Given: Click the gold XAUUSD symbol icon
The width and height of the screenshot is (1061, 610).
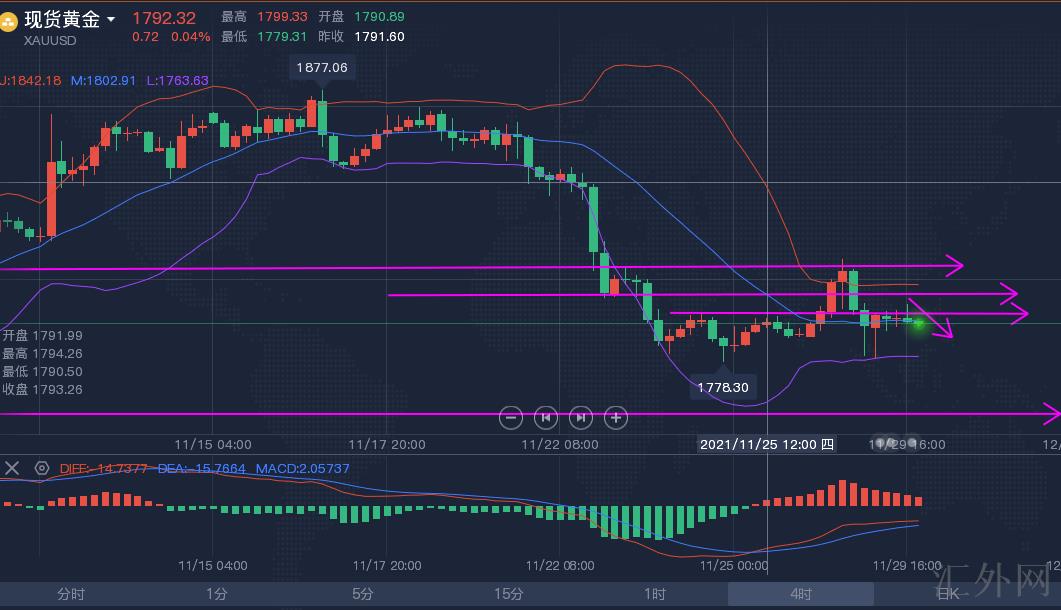Looking at the screenshot, I should coord(11,20).
